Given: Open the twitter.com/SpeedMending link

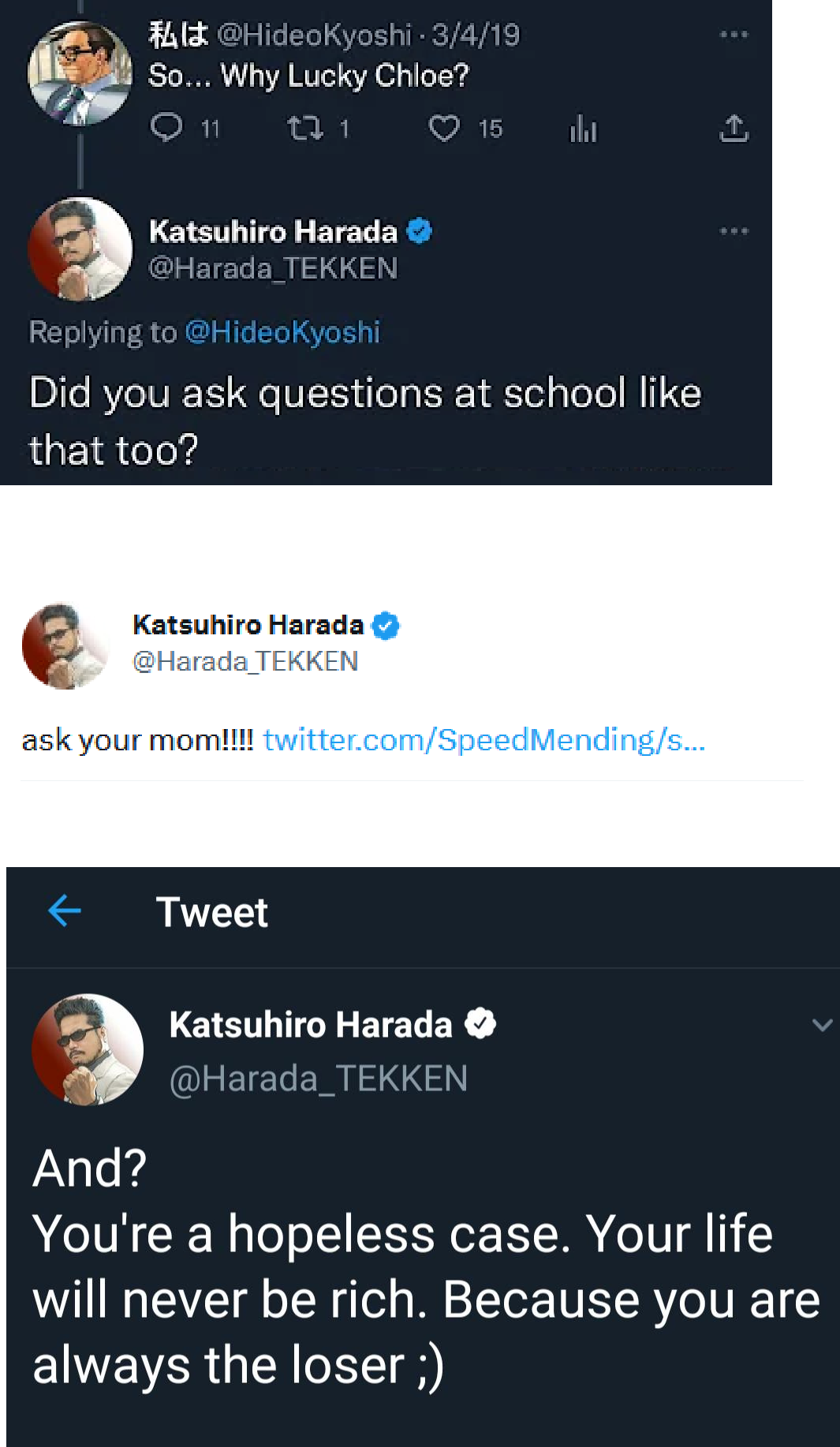Looking at the screenshot, I should click(483, 740).
